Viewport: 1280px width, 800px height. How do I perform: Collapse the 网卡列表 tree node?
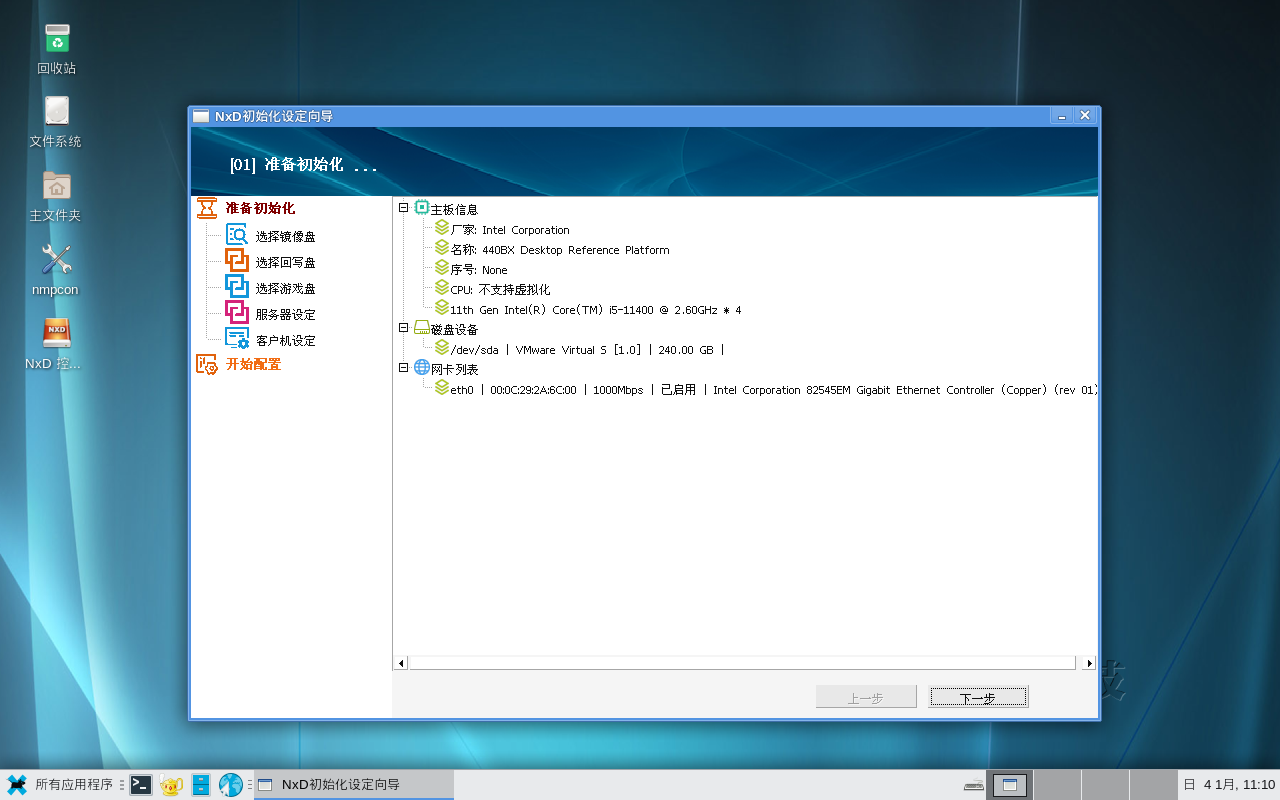coord(404,368)
